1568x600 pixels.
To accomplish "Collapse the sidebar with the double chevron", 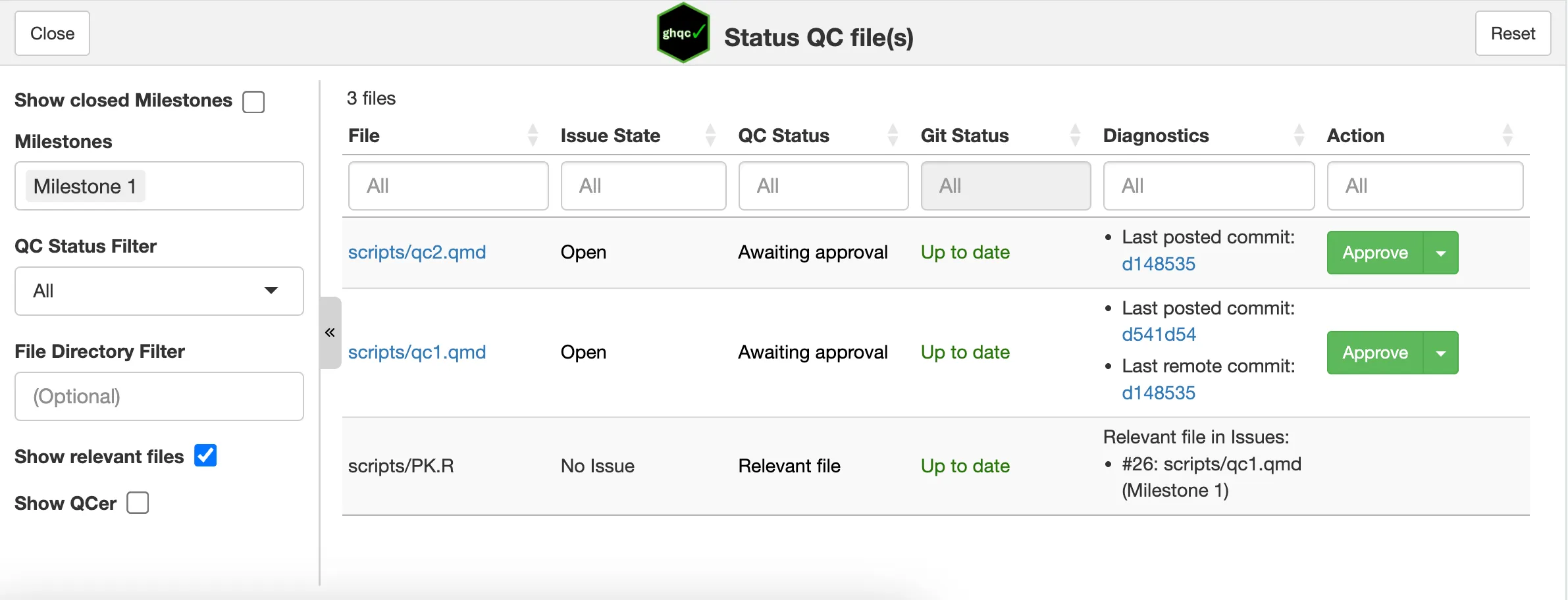I will (330, 333).
